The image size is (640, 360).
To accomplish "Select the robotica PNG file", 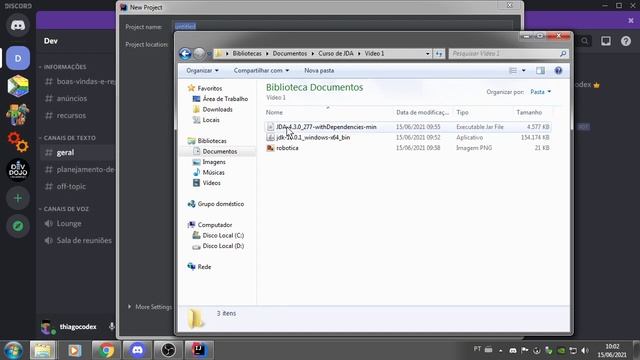I will (x=408, y=148).
